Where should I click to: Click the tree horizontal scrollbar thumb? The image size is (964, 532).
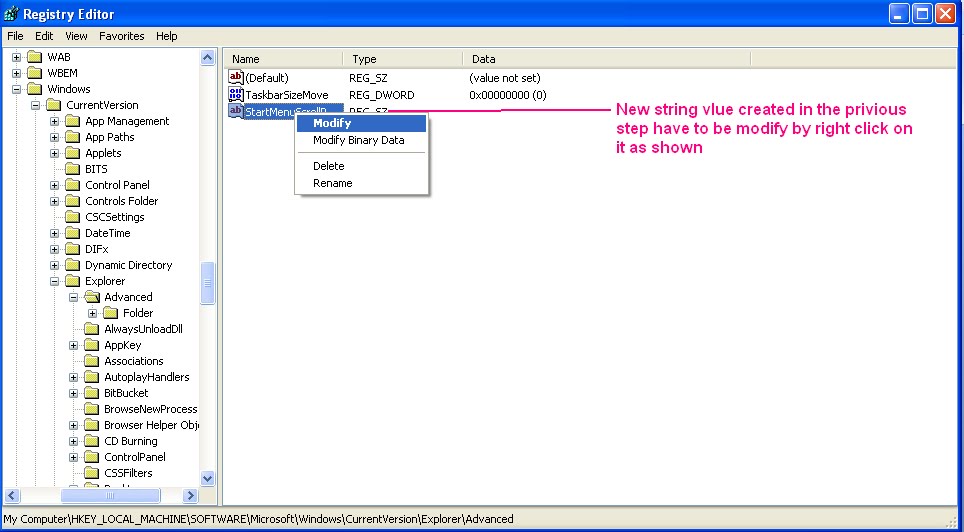(111, 495)
